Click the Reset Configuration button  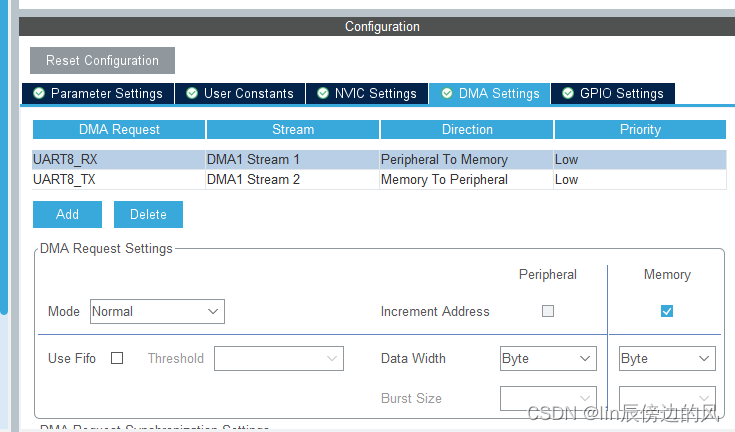click(102, 60)
